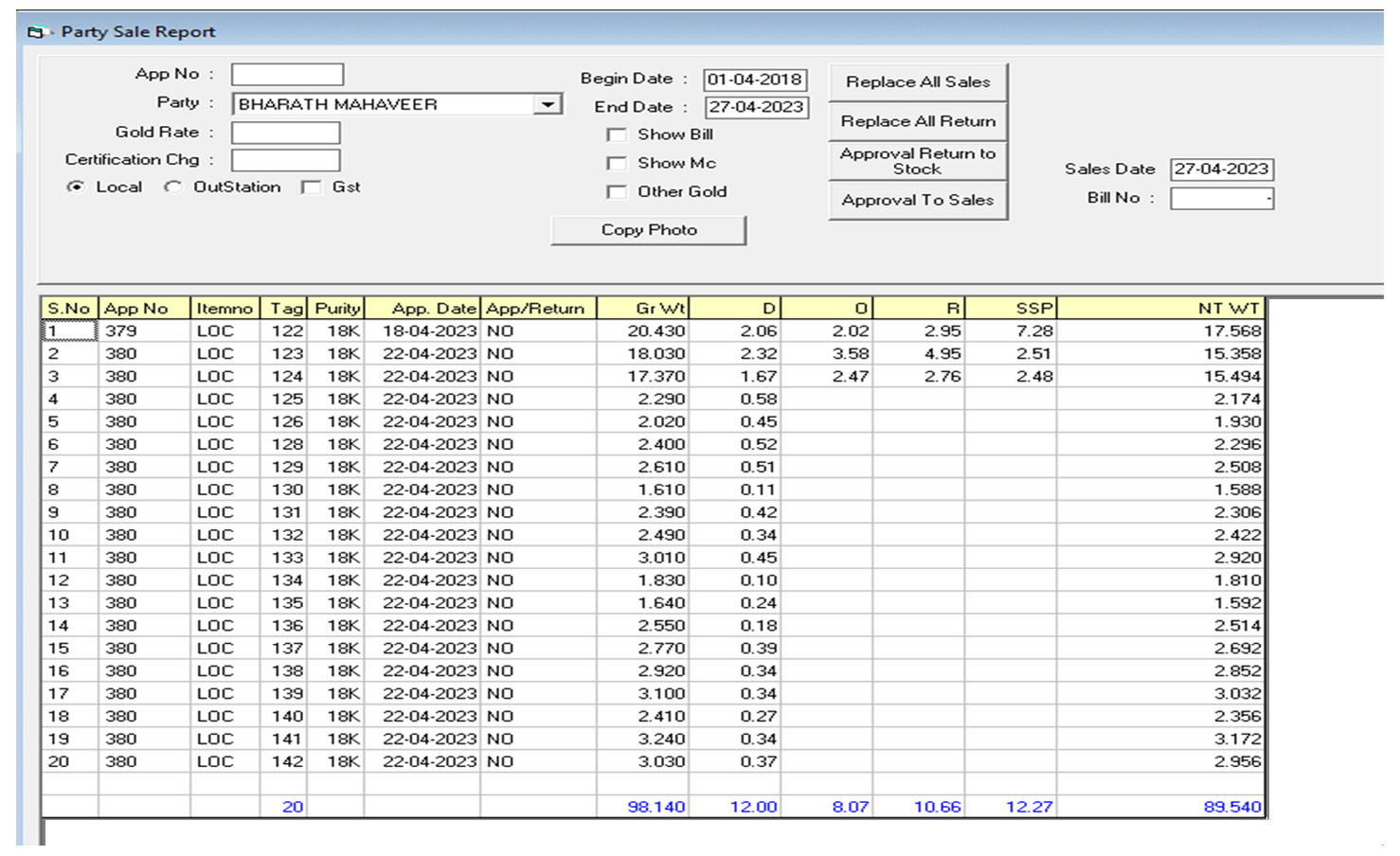Click total O value 8.07
Image resolution: width=1400 pixels, height=856 pixels.
(x=827, y=808)
